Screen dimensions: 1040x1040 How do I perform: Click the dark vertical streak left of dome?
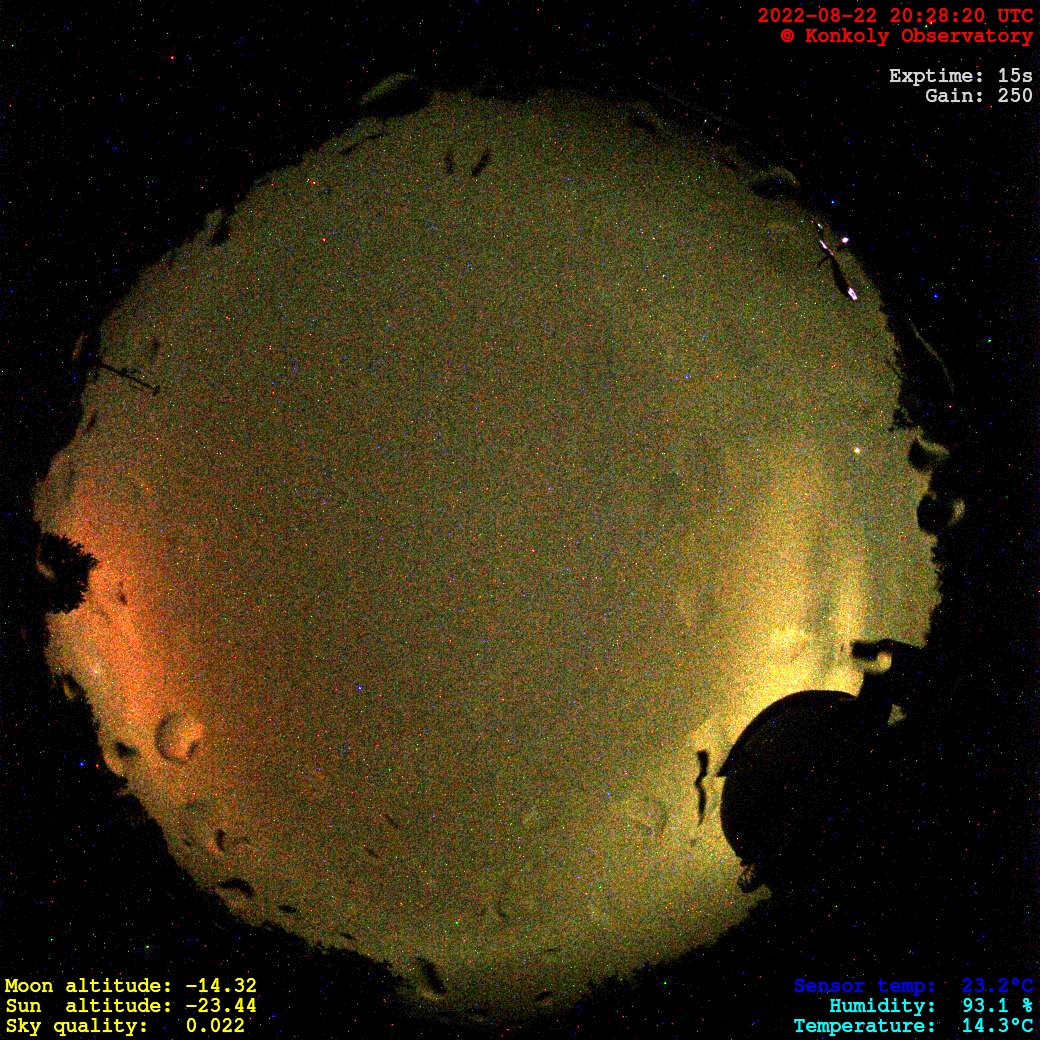704,785
